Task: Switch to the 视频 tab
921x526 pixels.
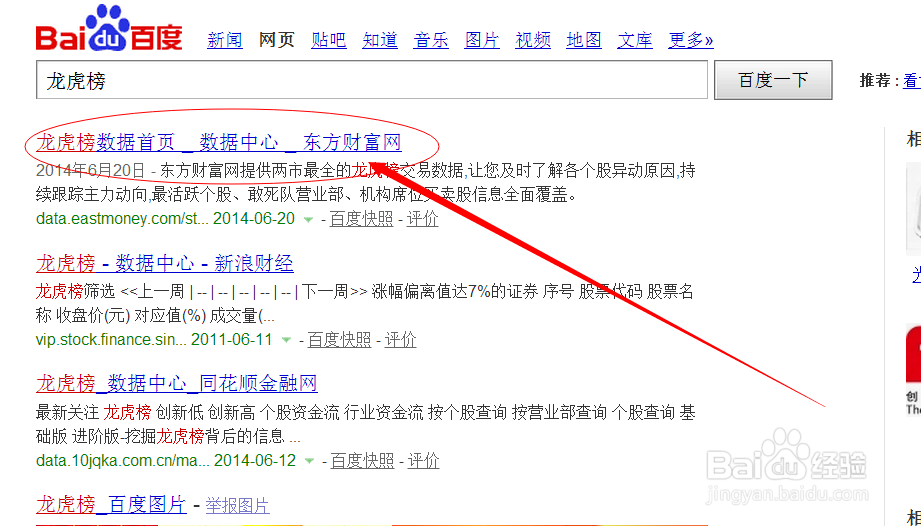Action: [x=533, y=40]
